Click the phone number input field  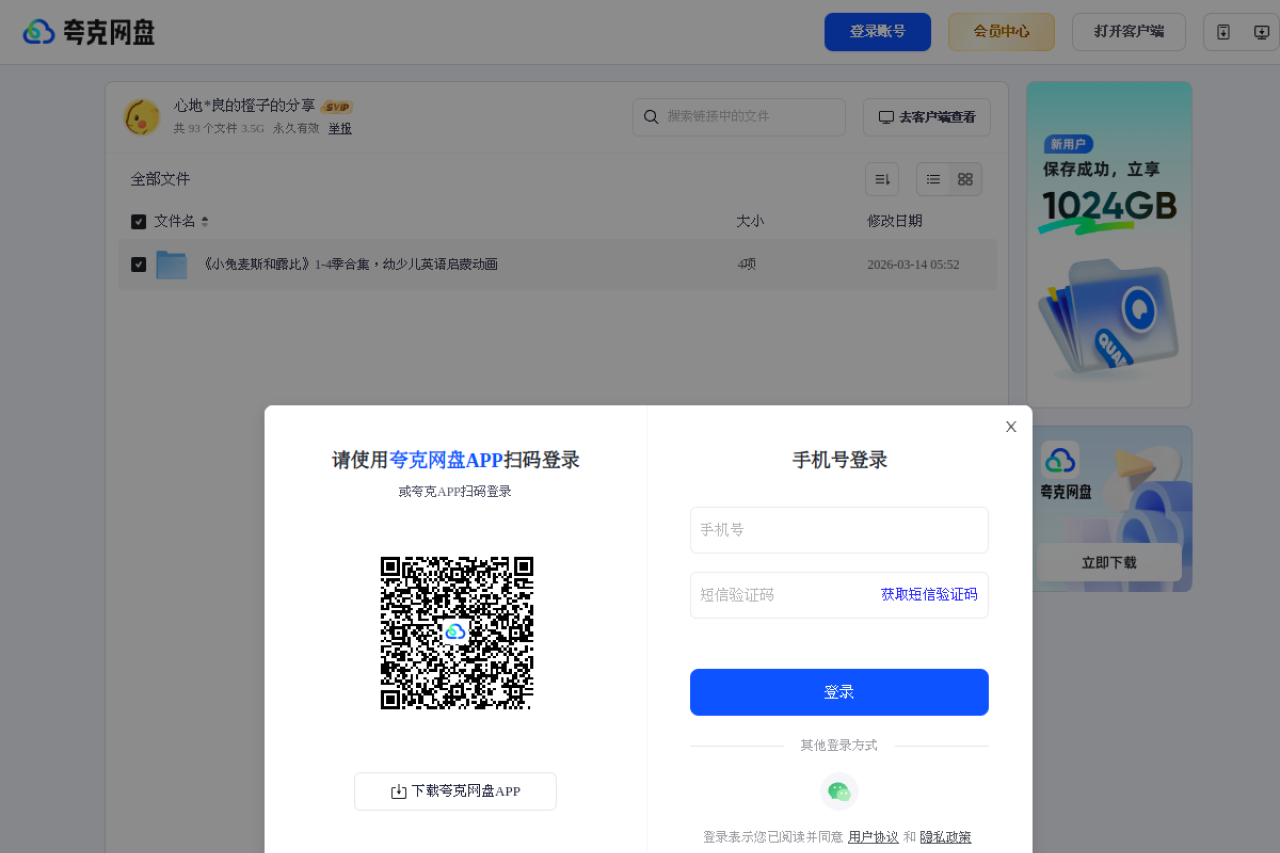click(839, 530)
